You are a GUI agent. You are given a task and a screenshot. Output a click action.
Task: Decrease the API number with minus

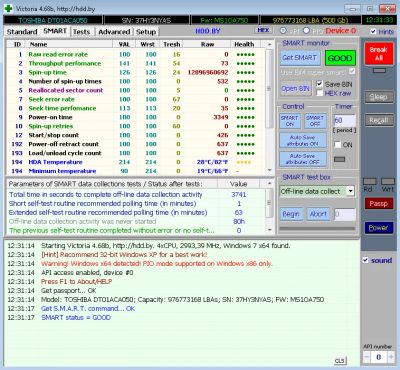pyautogui.click(x=366, y=357)
